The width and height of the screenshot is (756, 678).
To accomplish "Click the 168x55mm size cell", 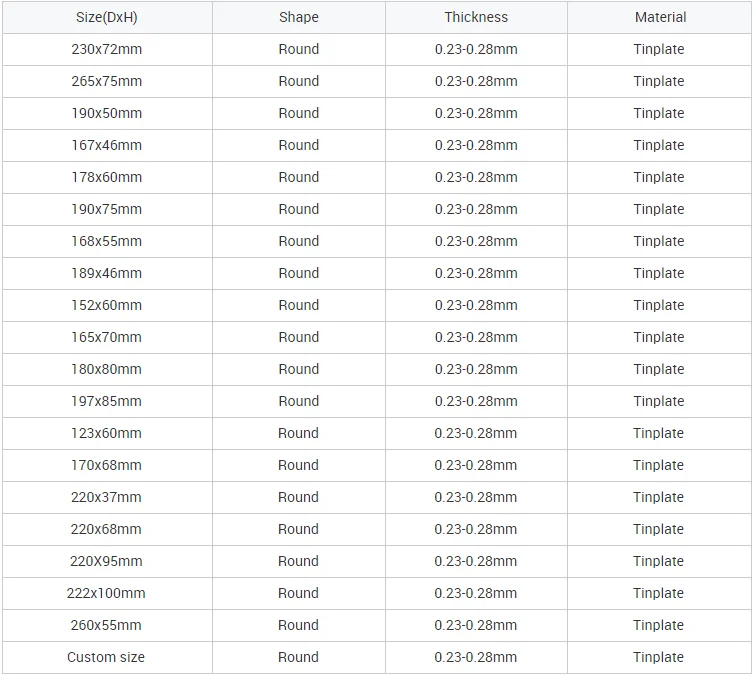I will (106, 241).
